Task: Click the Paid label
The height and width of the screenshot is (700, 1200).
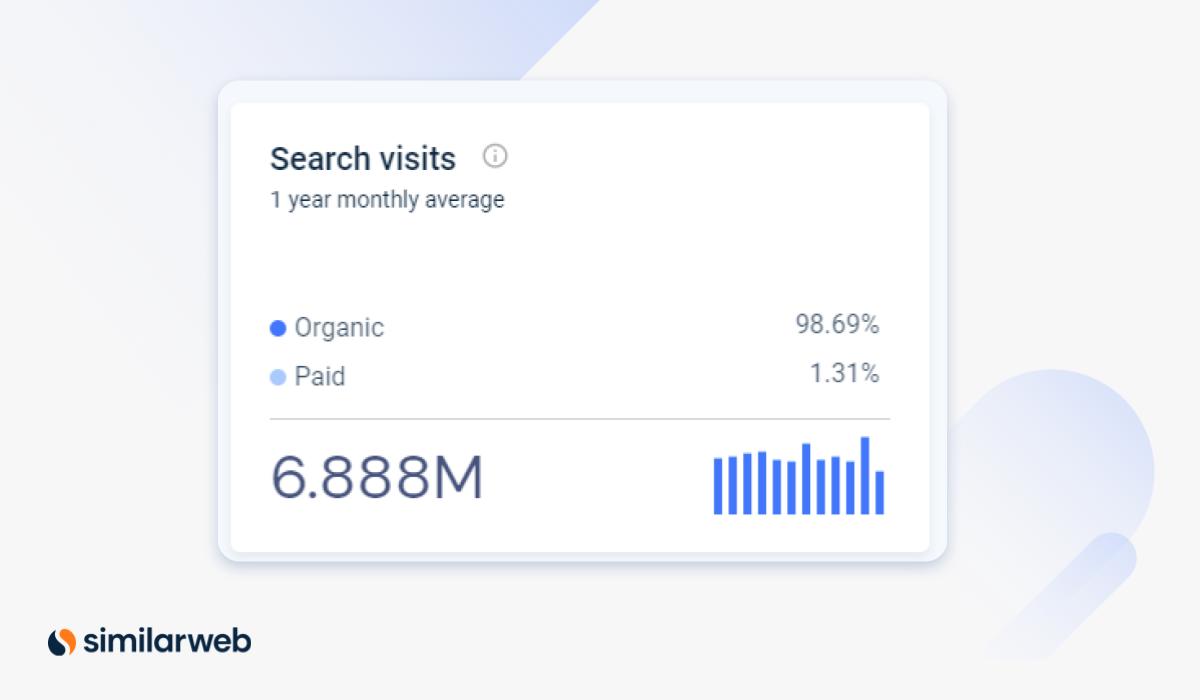Action: (x=320, y=377)
